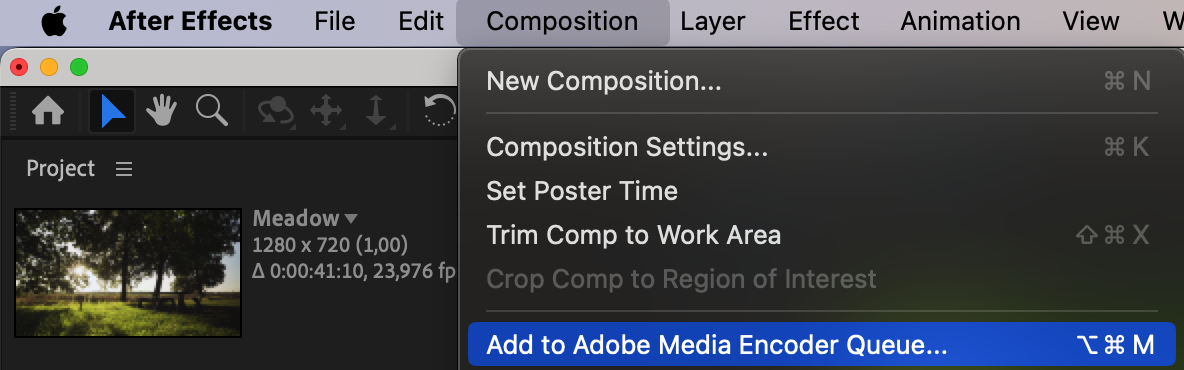Image resolution: width=1184 pixels, height=370 pixels.
Task: Select the Zoom magnifier tool
Action: pyautogui.click(x=211, y=111)
